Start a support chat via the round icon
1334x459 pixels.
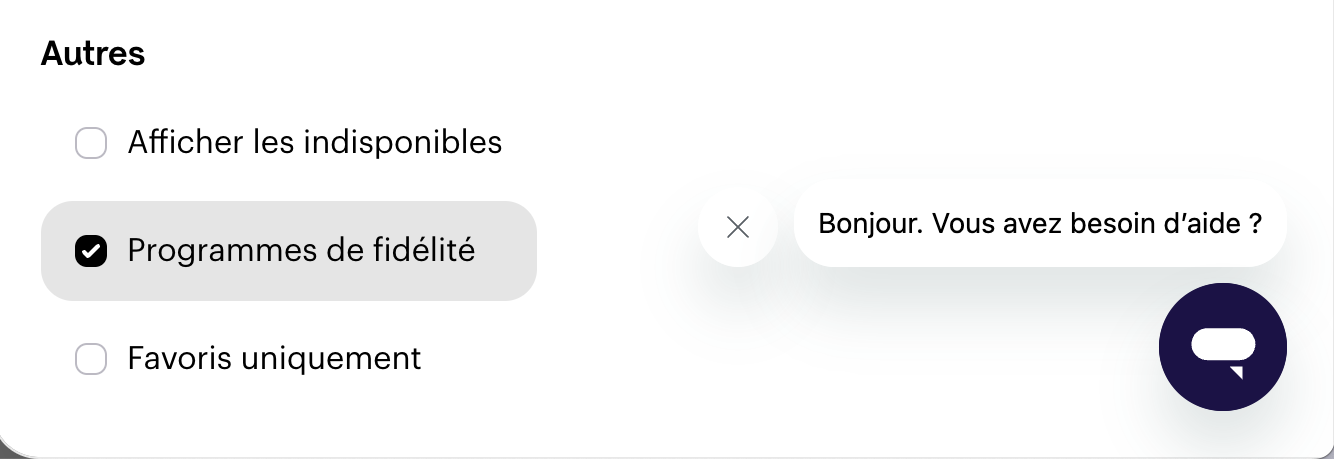1222,347
